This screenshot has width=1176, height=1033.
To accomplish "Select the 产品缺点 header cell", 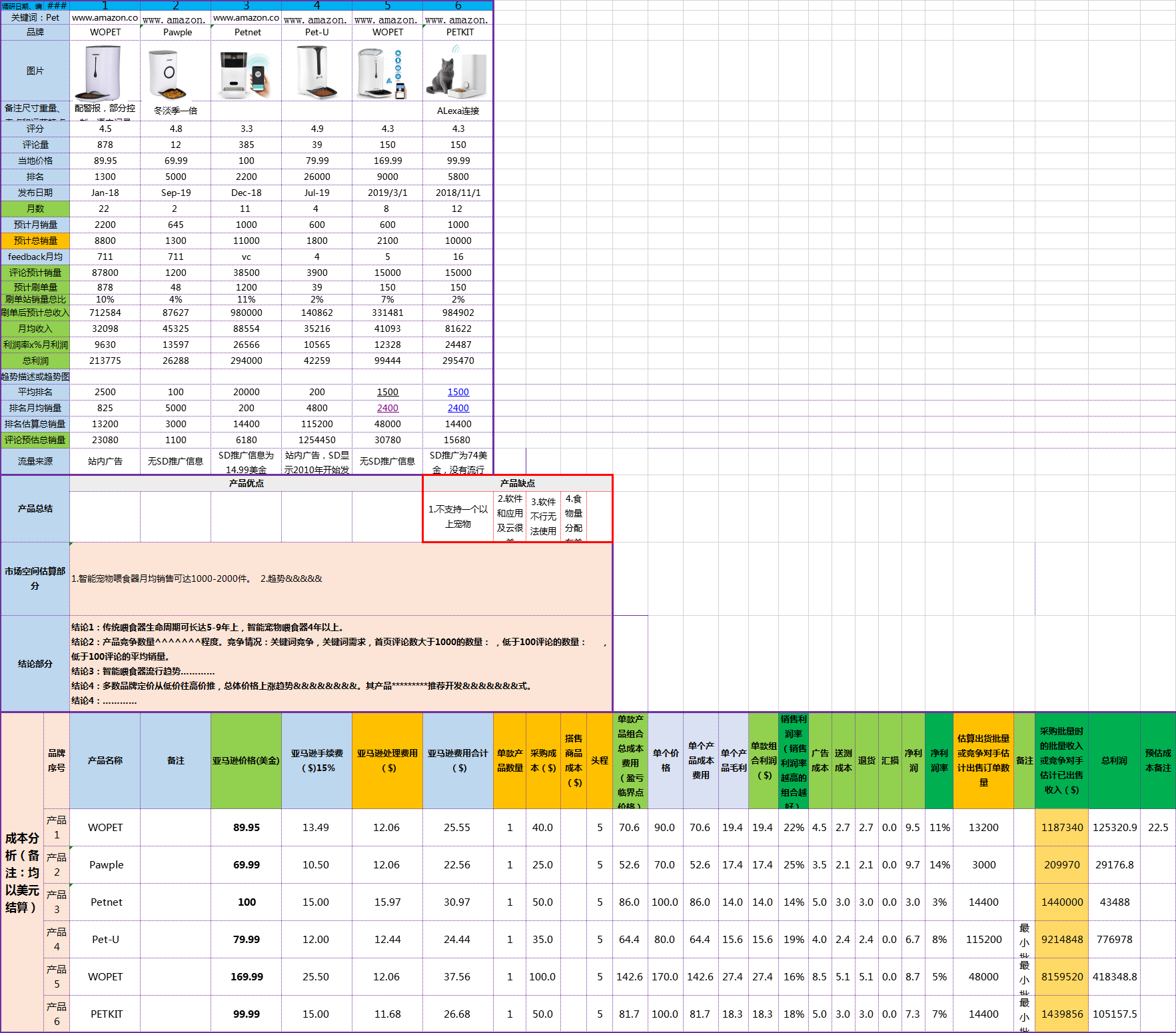I will click(x=517, y=483).
